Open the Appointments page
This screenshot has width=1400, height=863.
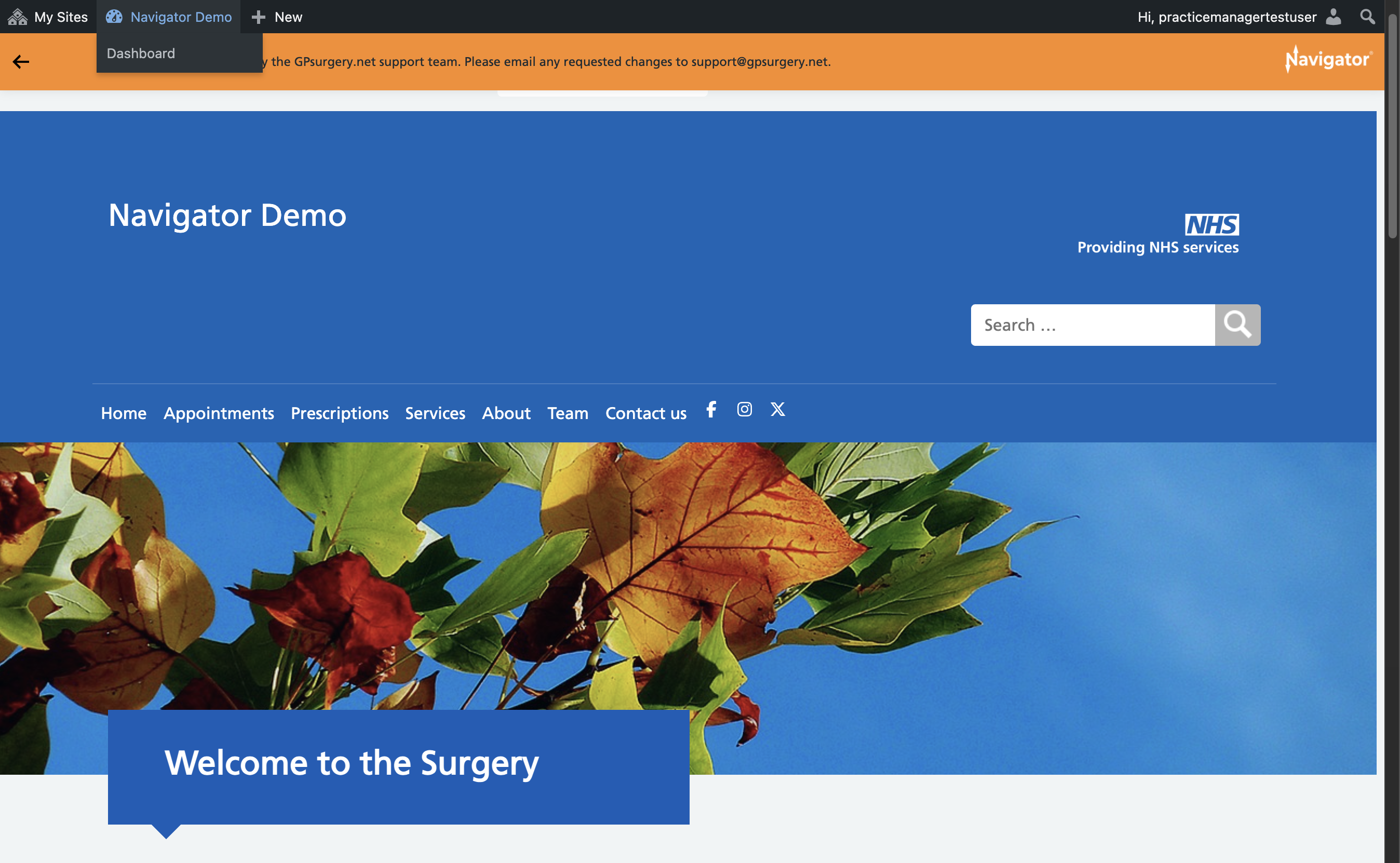point(219,413)
